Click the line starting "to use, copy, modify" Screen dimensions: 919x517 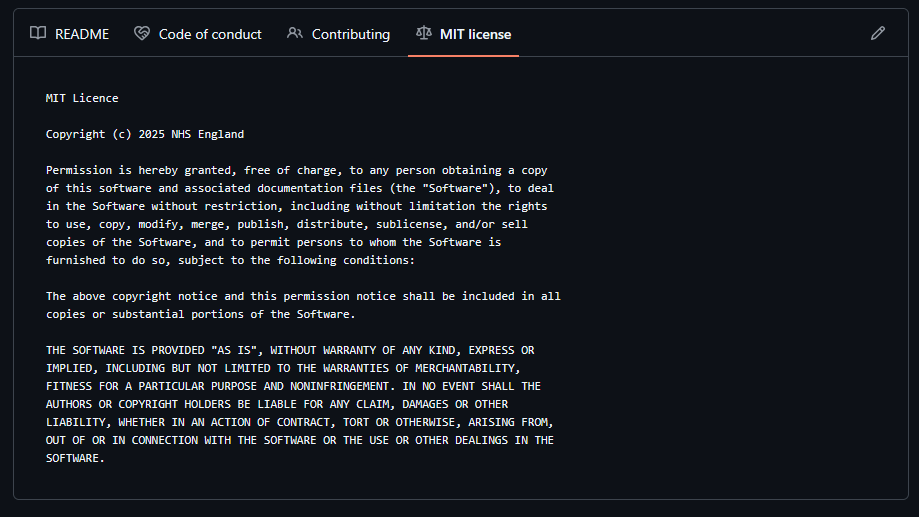(286, 224)
